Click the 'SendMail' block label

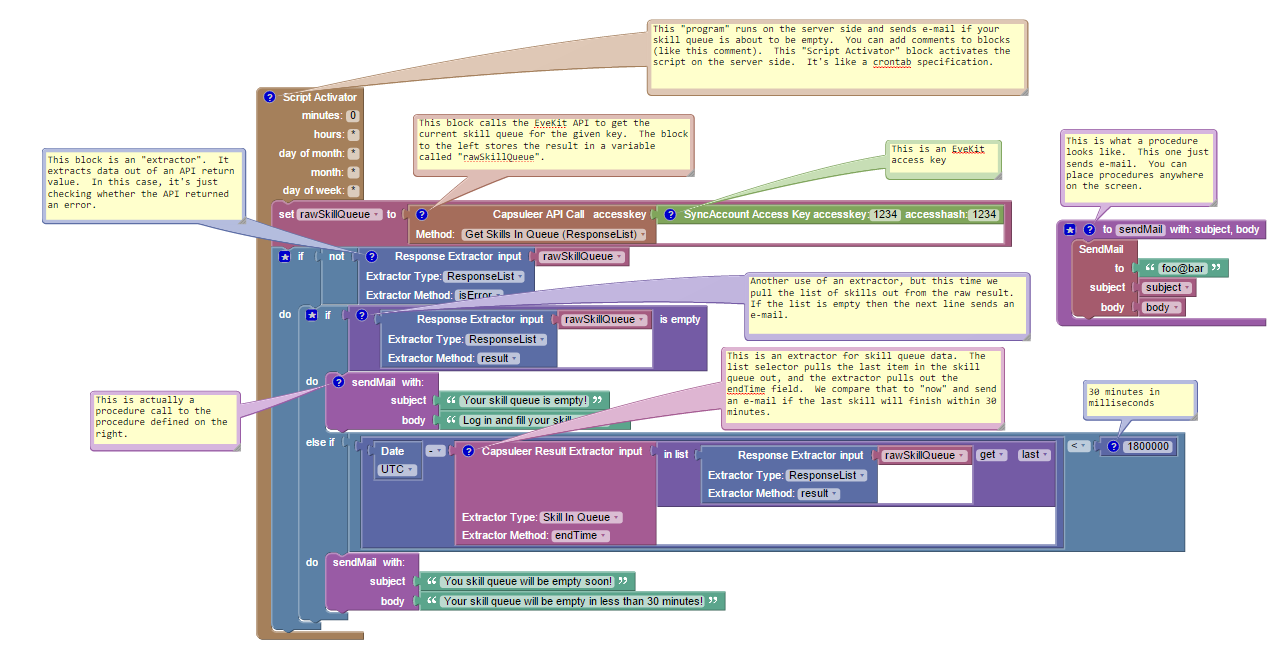[1101, 249]
